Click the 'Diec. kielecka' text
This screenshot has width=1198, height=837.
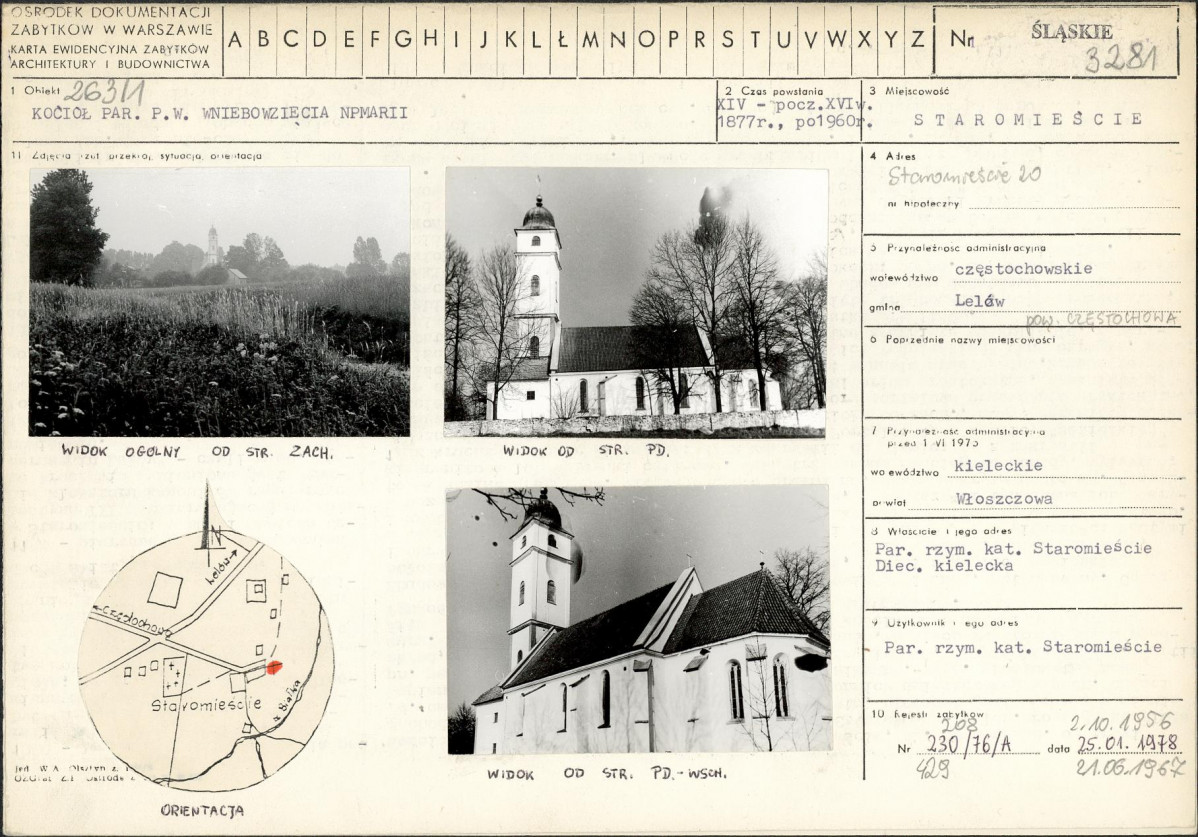944,566
